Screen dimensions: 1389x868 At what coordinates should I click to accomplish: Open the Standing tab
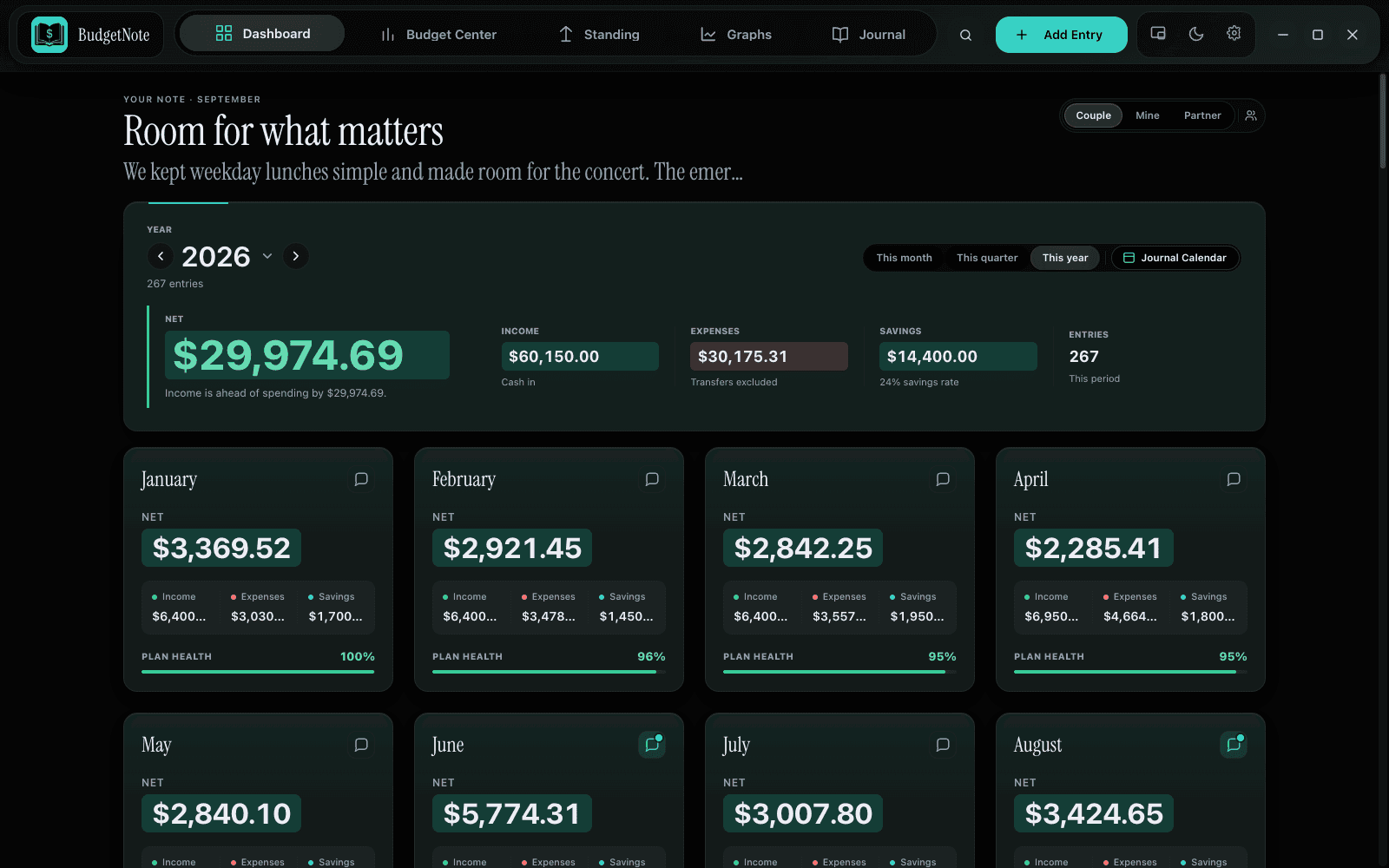click(599, 35)
